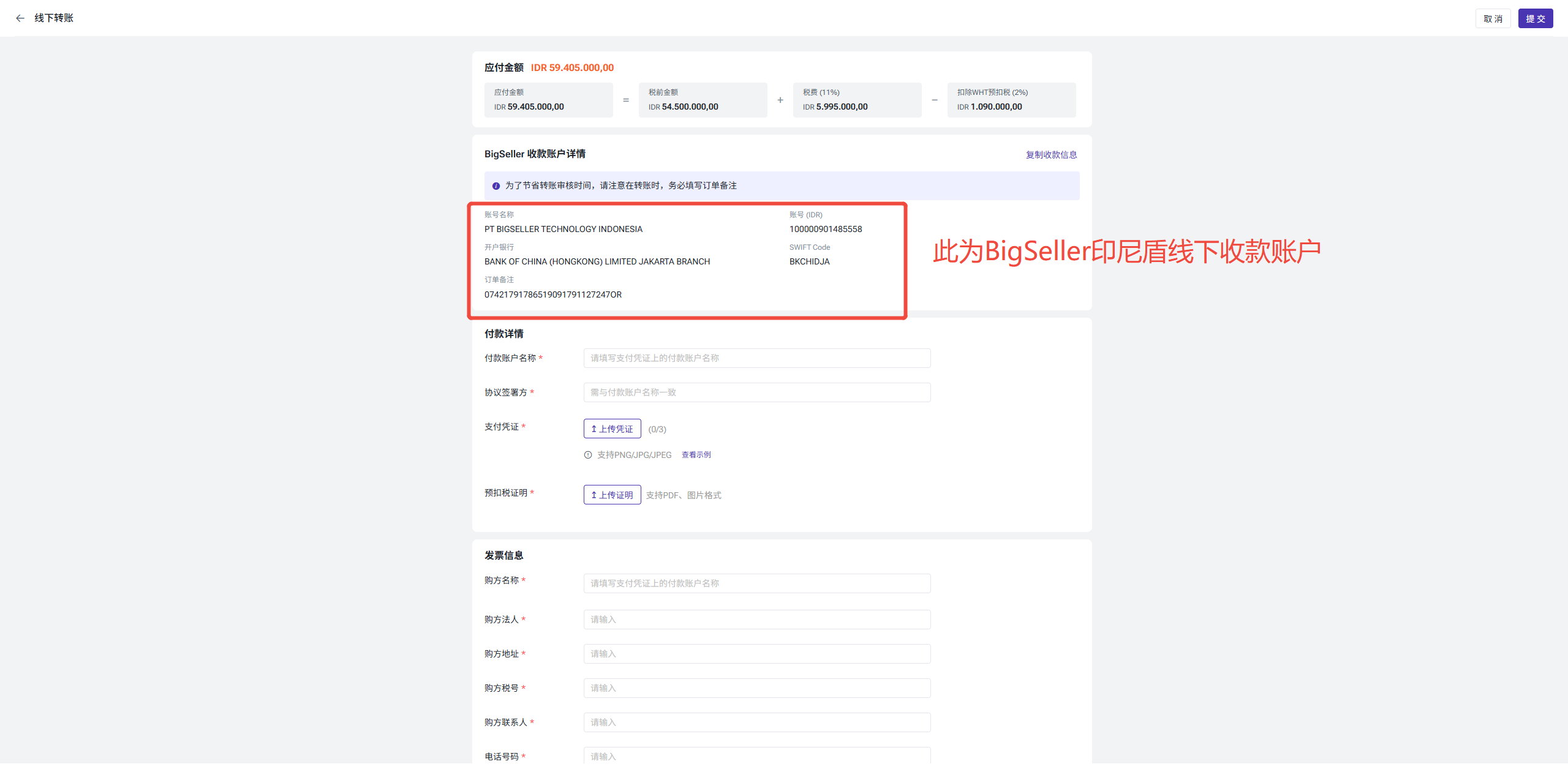Image resolution: width=1568 pixels, height=783 pixels.
Task: Click the 扣除WHT预扣税 (2%) label
Action: (993, 92)
